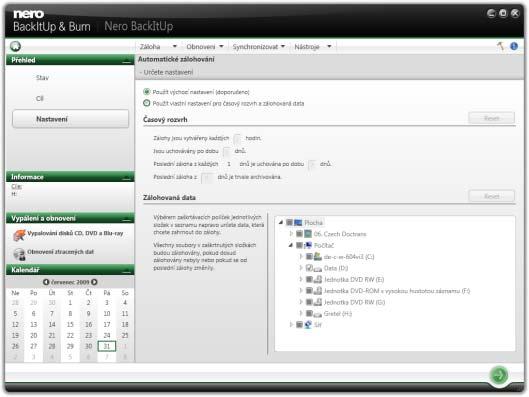Open the Nástroje menu
This screenshot has width=529, height=397.
coord(313,47)
